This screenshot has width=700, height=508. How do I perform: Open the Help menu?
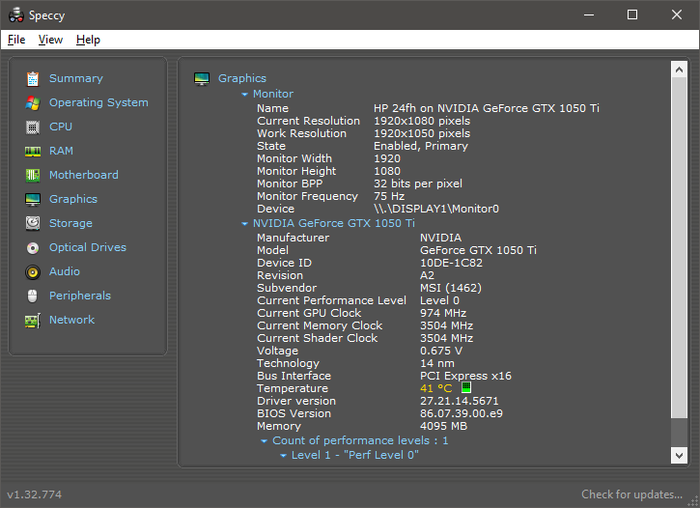click(x=88, y=40)
